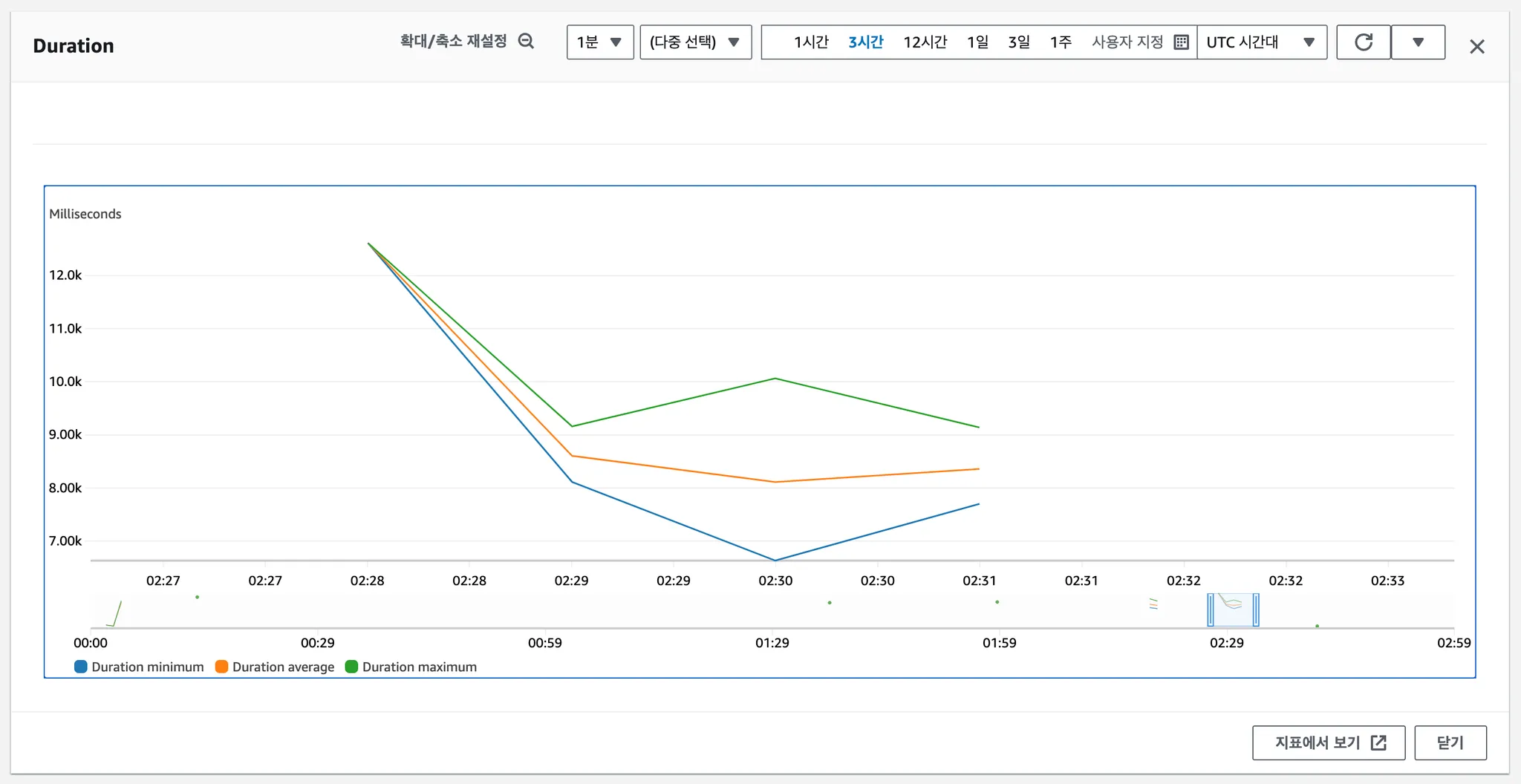Select the 1시간 time range
Image resolution: width=1521 pixels, height=784 pixels.
click(811, 42)
